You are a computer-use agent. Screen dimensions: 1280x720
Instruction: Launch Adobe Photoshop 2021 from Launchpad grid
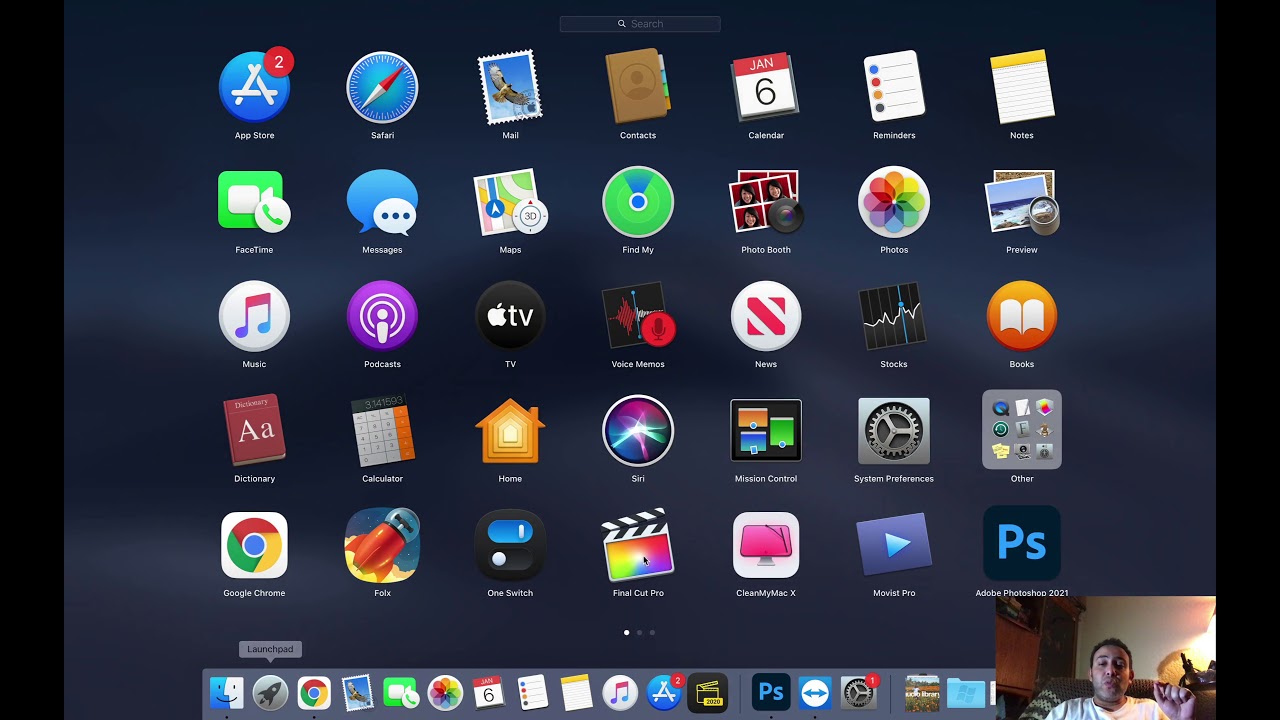pos(1022,543)
